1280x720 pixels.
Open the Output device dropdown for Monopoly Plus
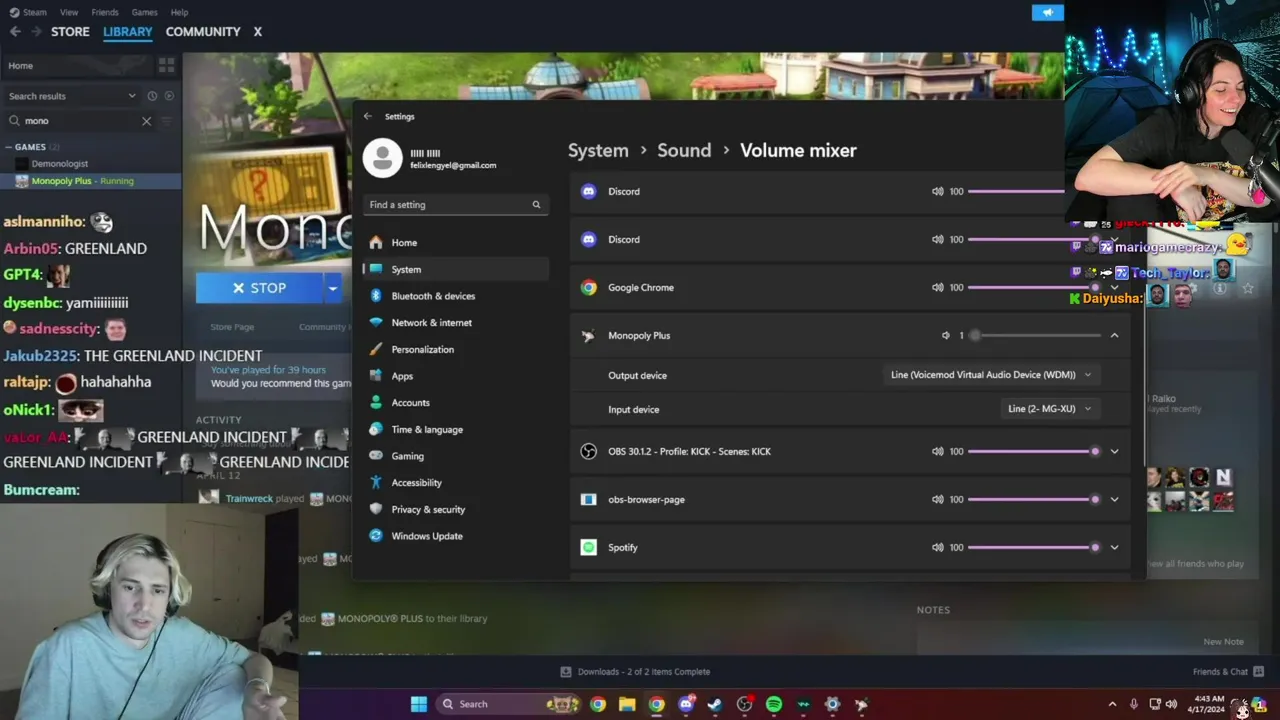click(990, 375)
